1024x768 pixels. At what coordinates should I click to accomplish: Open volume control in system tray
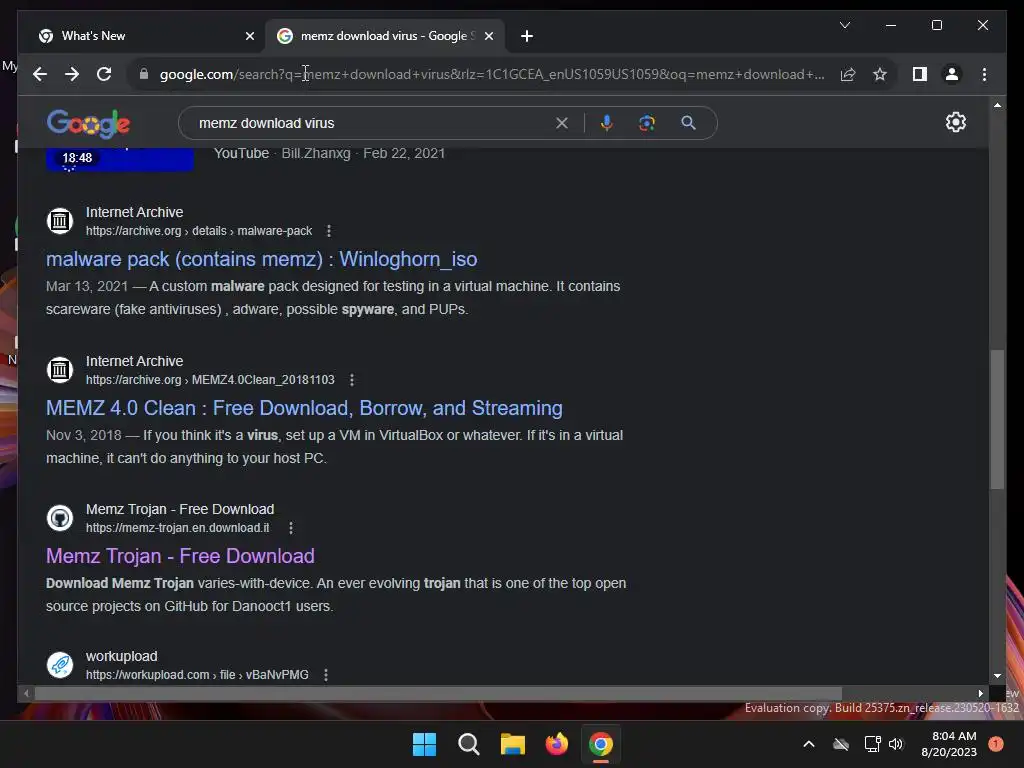[x=896, y=744]
